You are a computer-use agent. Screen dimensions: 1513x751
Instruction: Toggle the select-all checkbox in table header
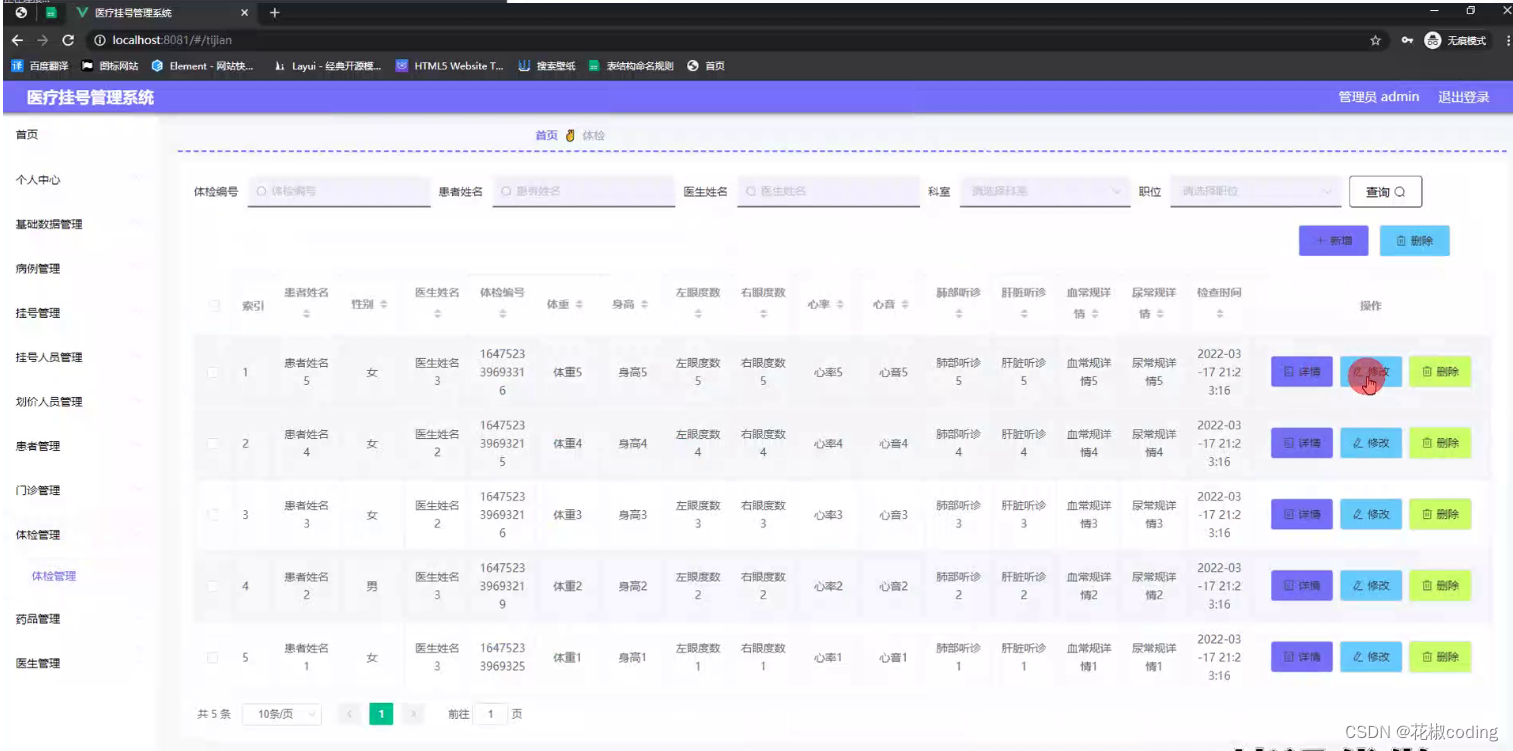coord(213,305)
